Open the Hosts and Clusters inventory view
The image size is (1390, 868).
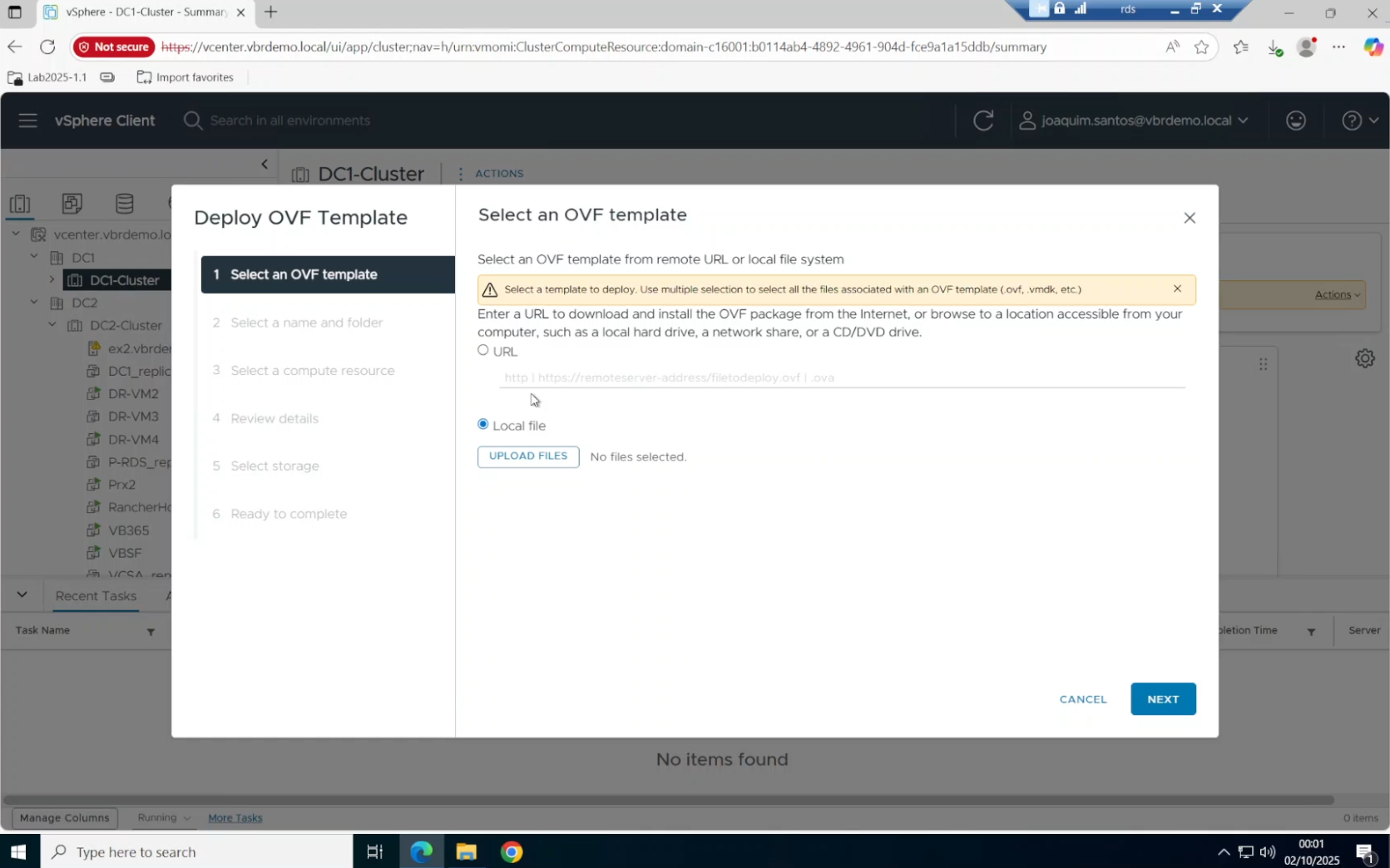point(20,204)
